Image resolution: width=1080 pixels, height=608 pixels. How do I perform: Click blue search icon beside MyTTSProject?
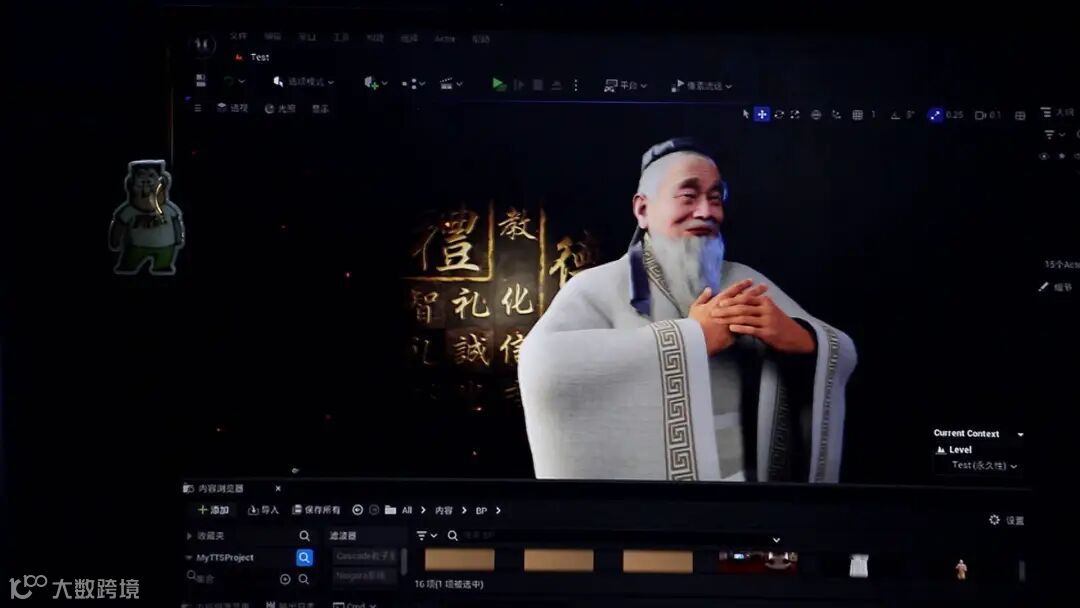point(304,558)
